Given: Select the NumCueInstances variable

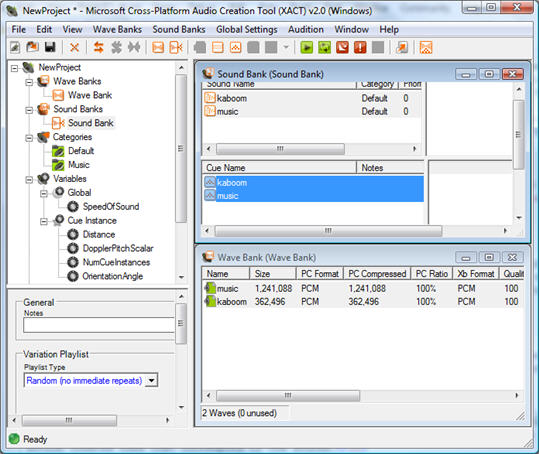Looking at the screenshot, I should pos(116,263).
